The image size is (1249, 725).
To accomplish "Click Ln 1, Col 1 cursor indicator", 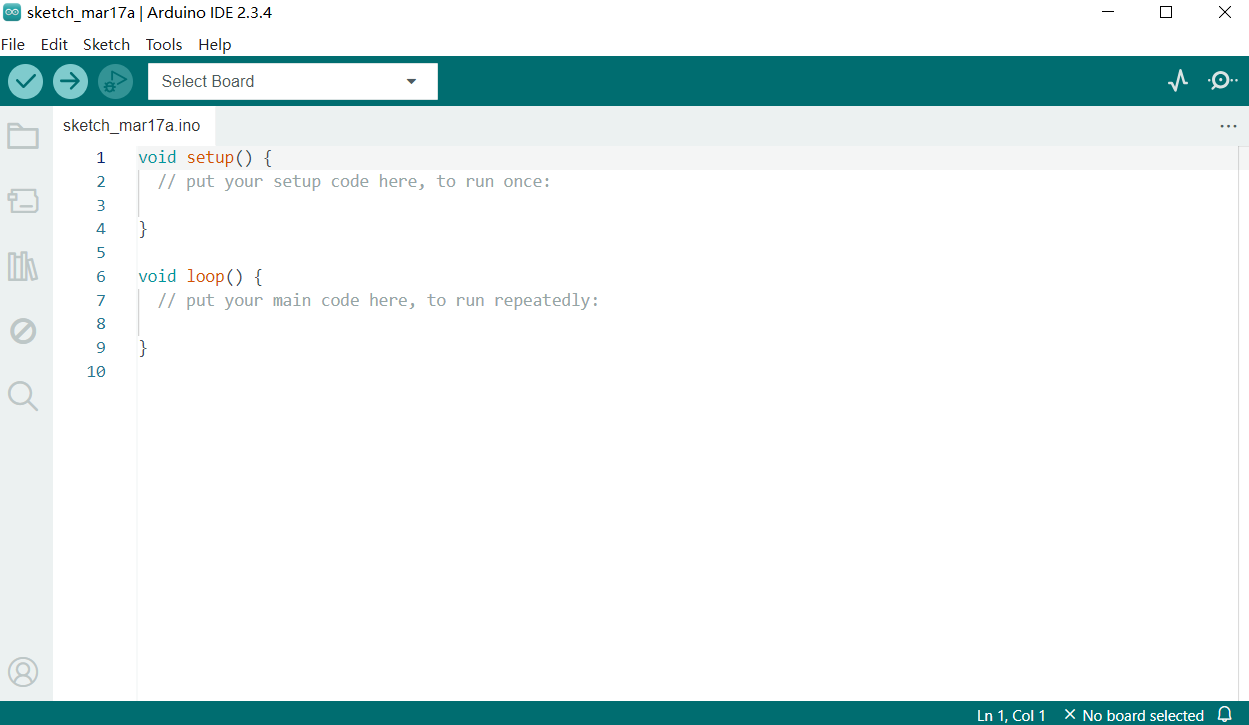I will point(1011,715).
